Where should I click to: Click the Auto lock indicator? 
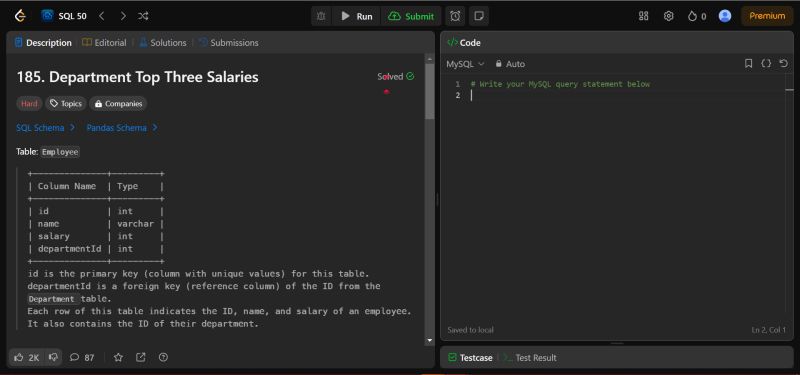pyautogui.click(x=510, y=64)
